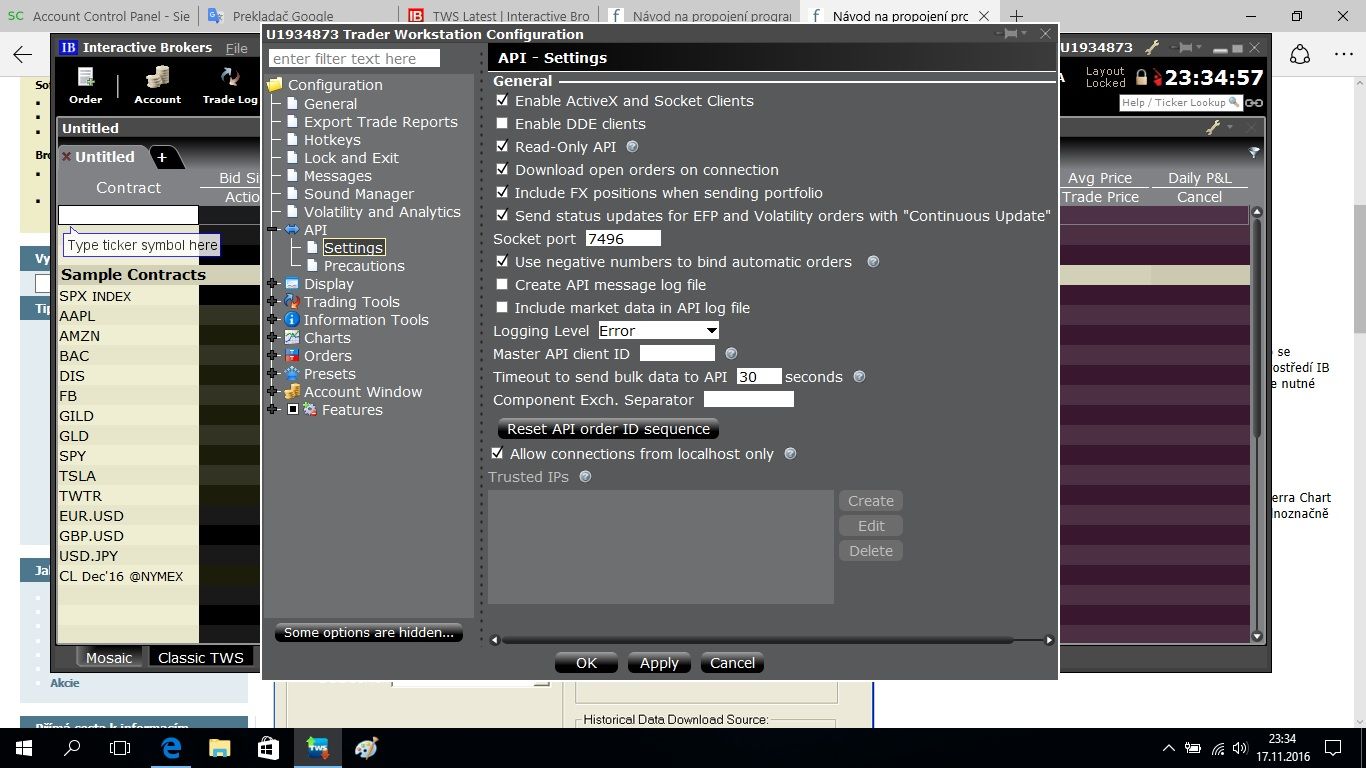Screen dimensions: 1366x768
Task: Expand the Orders tree node
Action: [x=272, y=356]
